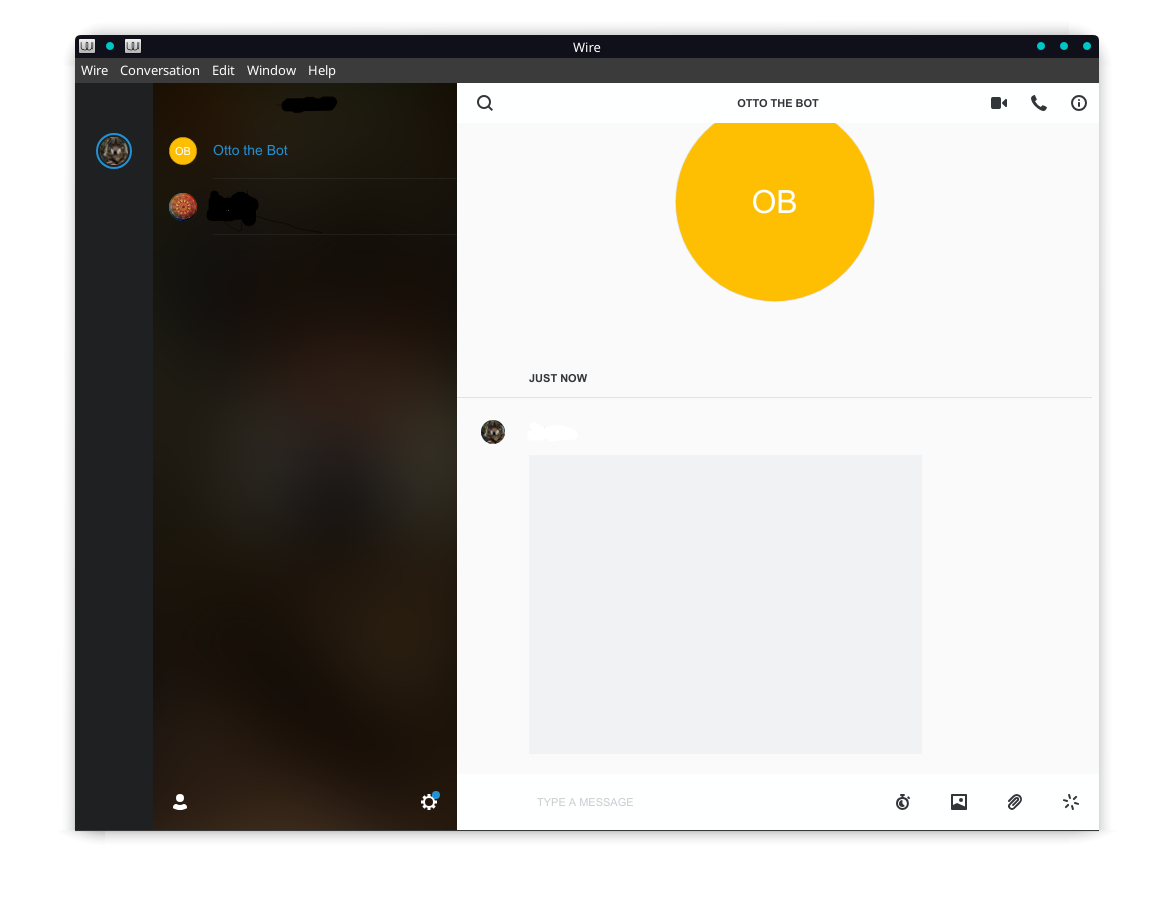Open preferences via the gear icon
The image size is (1174, 916).
[x=428, y=802]
